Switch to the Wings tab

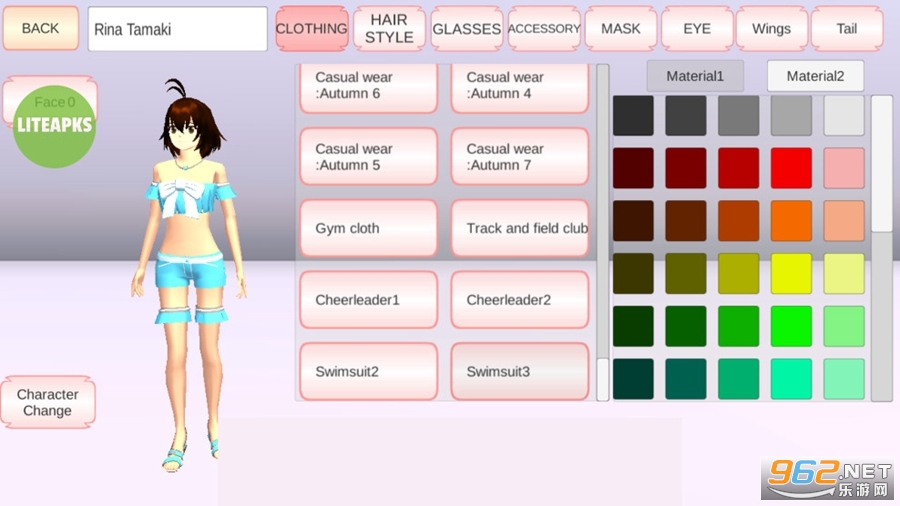[771, 29]
